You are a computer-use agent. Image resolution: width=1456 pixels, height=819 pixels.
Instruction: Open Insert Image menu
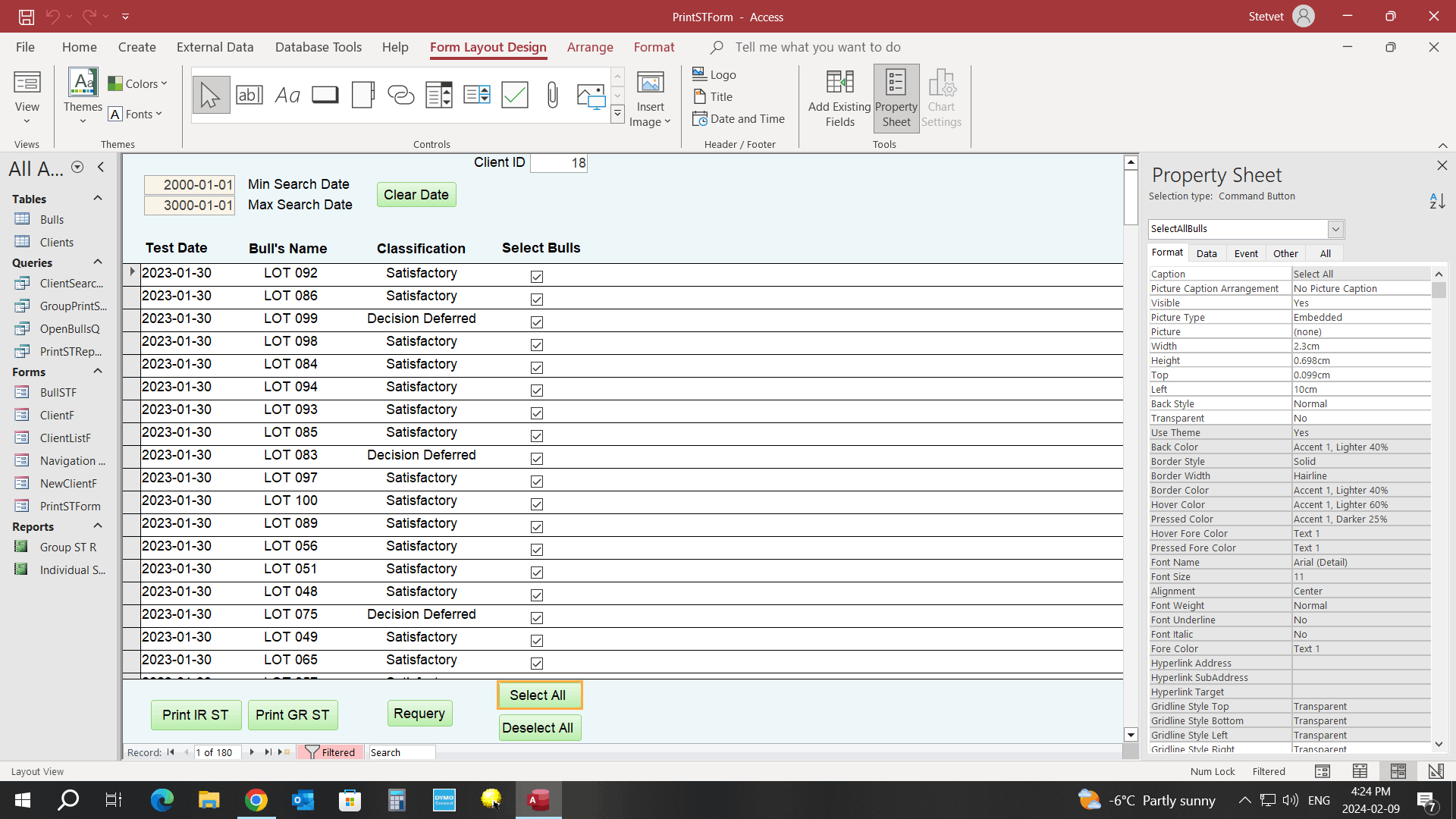650,99
